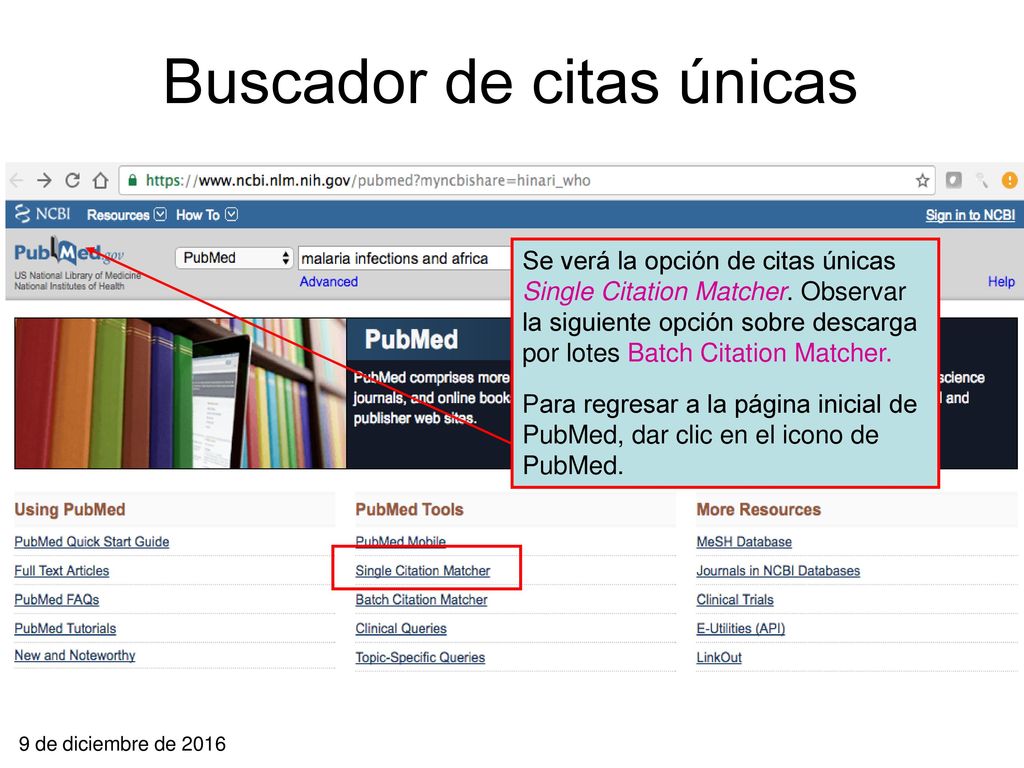Click the browser forward arrow

[44, 180]
